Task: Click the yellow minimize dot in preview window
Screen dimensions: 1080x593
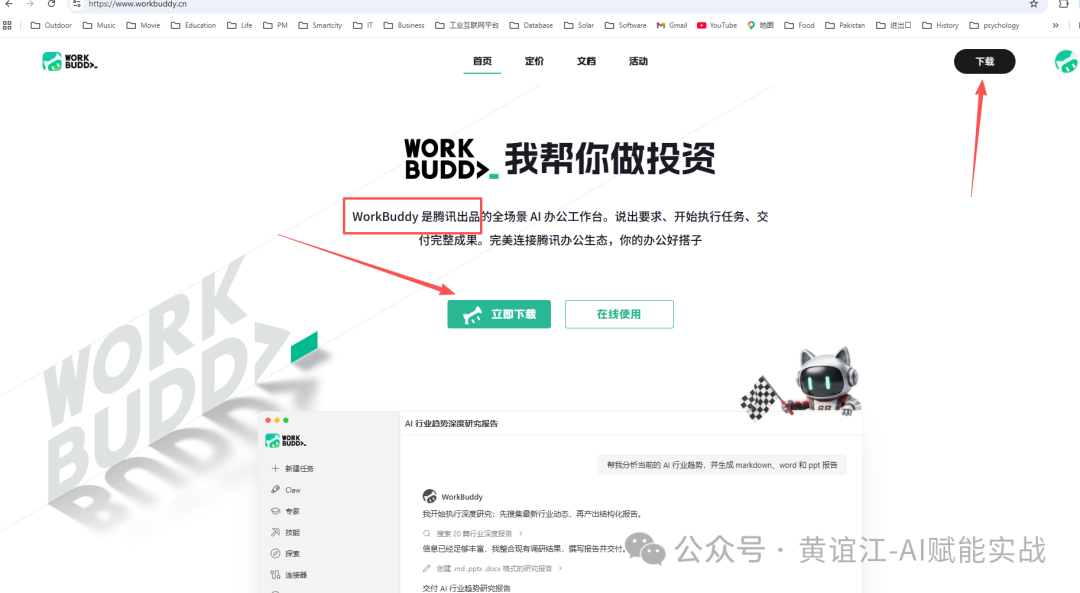Action: click(277, 420)
